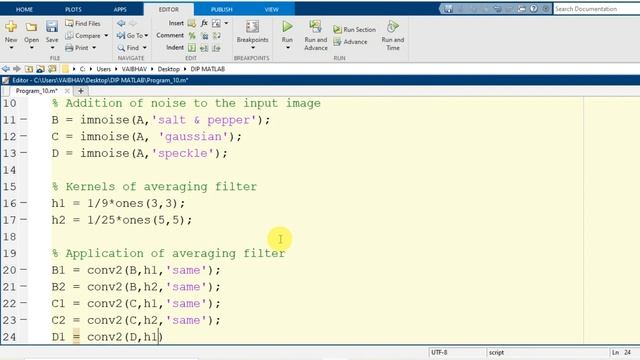Click the Up one level folder icon

[x=29, y=69]
